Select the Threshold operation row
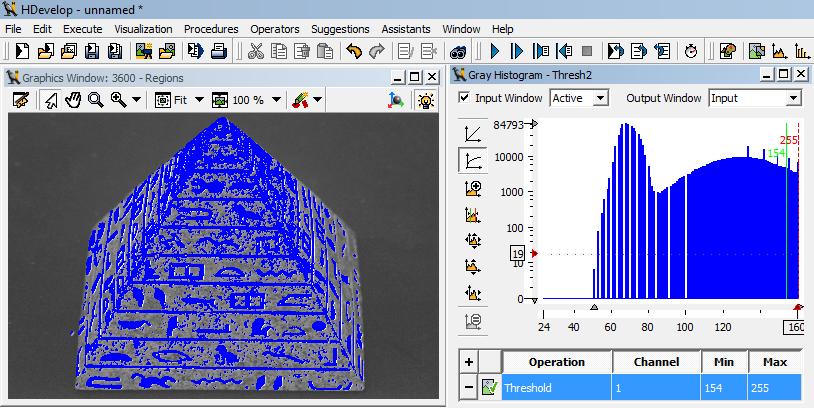Screen dimensions: 814x408 tap(651, 387)
